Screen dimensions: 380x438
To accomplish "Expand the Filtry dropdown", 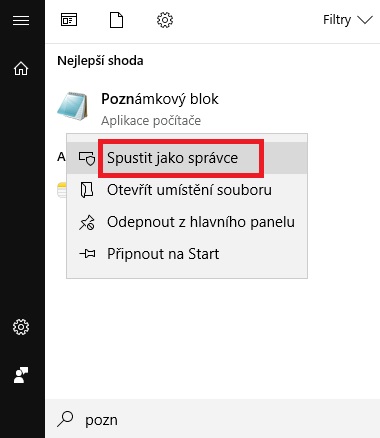I will 348,20.
